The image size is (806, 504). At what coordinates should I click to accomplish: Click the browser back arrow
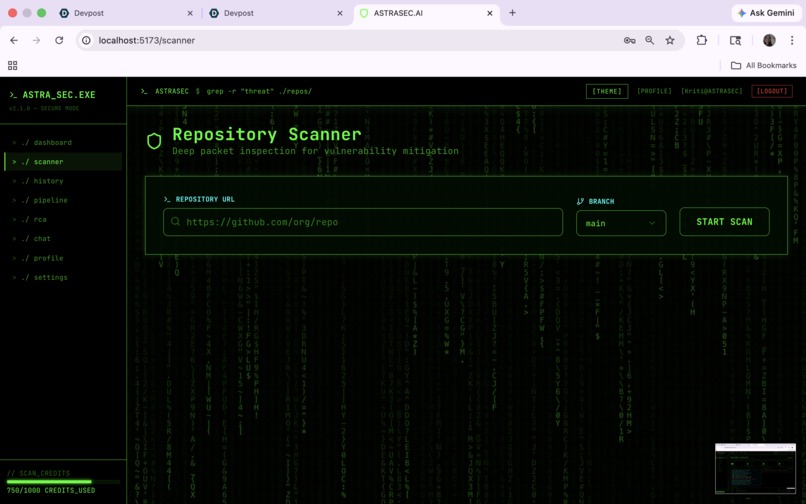[x=14, y=40]
